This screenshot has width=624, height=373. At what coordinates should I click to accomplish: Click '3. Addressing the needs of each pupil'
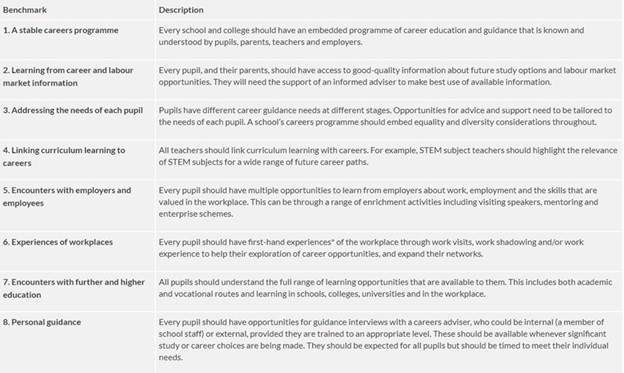(x=73, y=110)
